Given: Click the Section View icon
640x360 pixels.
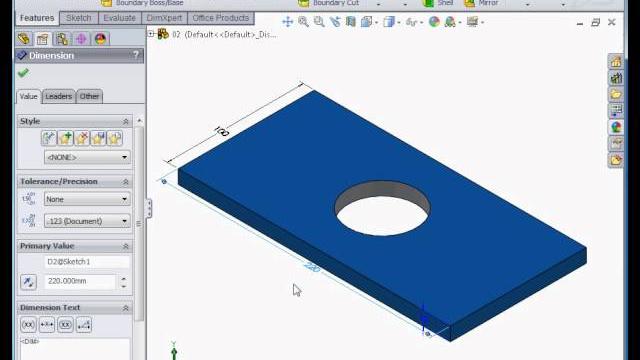Looking at the screenshot, I should click(x=351, y=22).
